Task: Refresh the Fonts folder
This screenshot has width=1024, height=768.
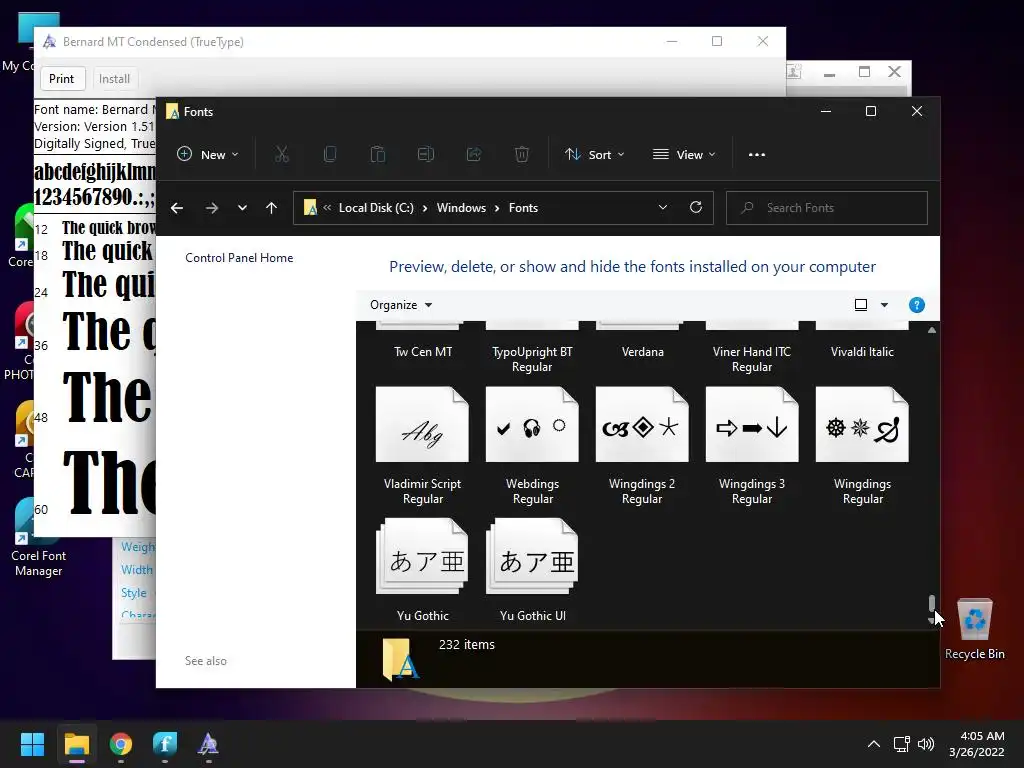Action: pos(696,207)
